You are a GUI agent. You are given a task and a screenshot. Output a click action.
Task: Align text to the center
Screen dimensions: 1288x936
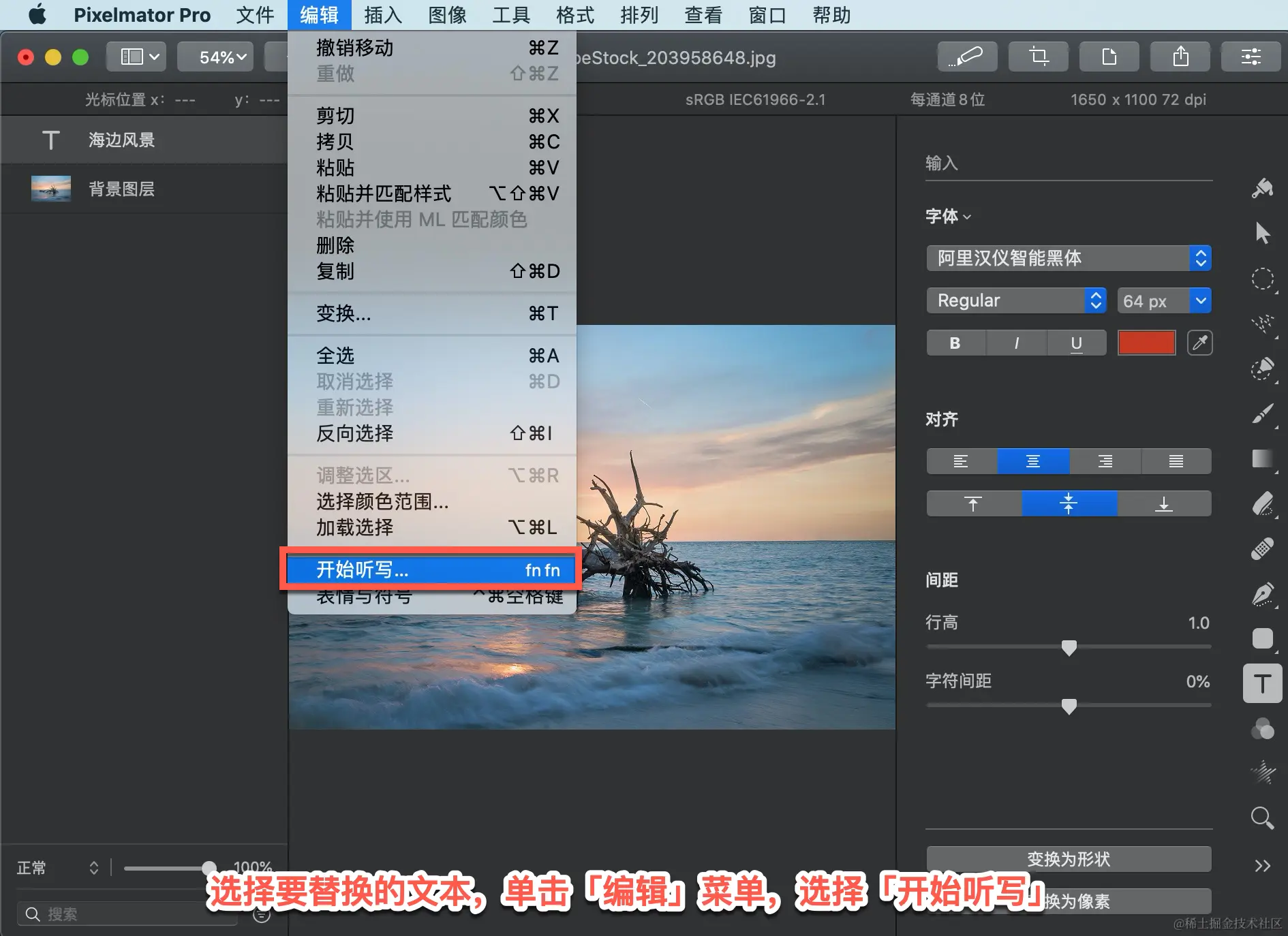[1033, 461]
